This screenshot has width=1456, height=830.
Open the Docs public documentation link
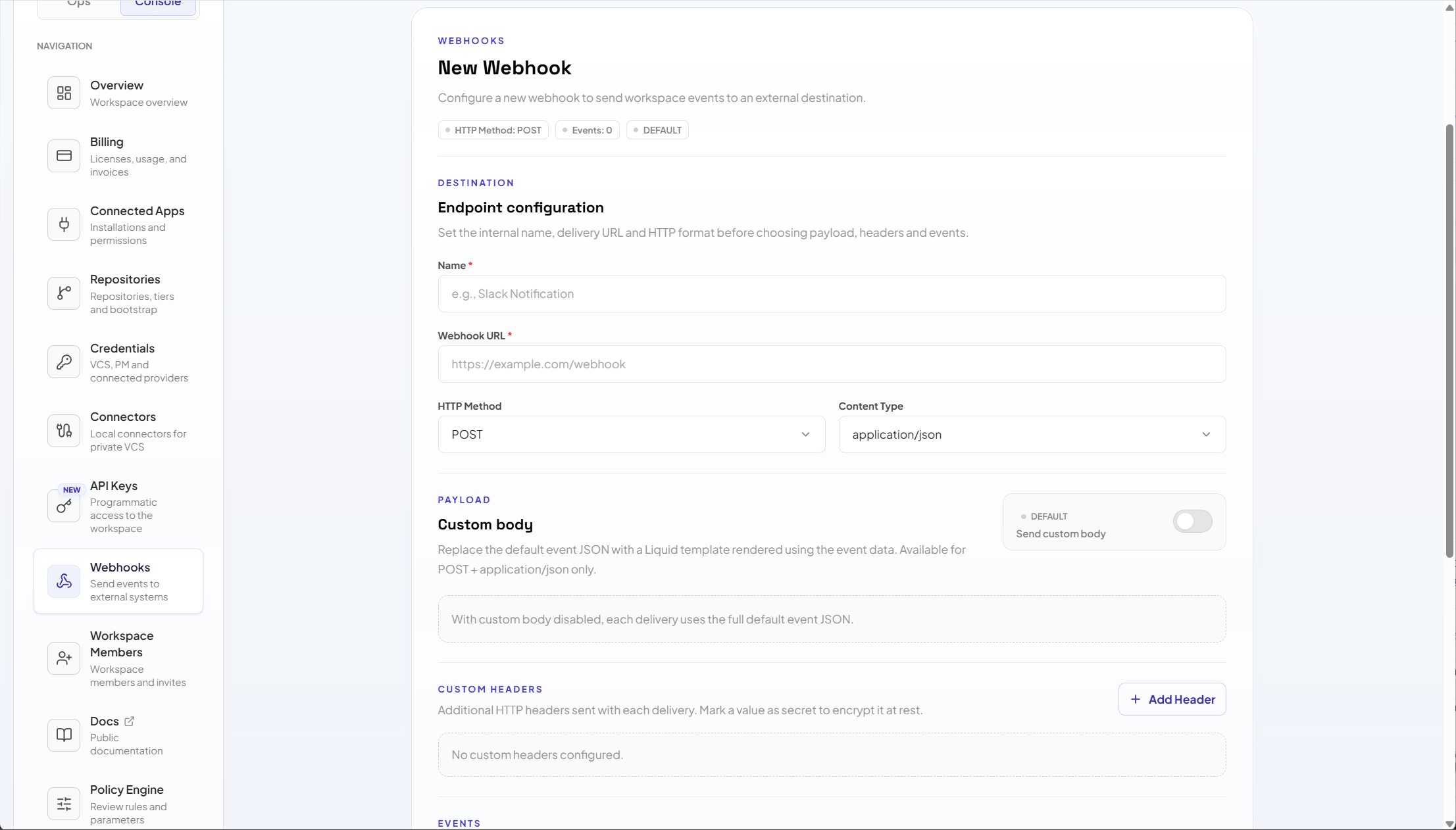tap(118, 735)
